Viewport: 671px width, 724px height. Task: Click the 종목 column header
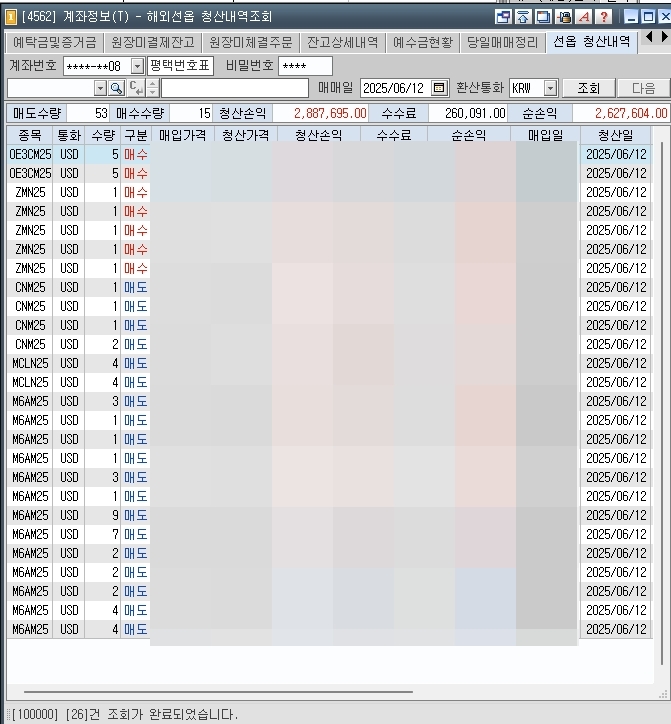point(30,135)
